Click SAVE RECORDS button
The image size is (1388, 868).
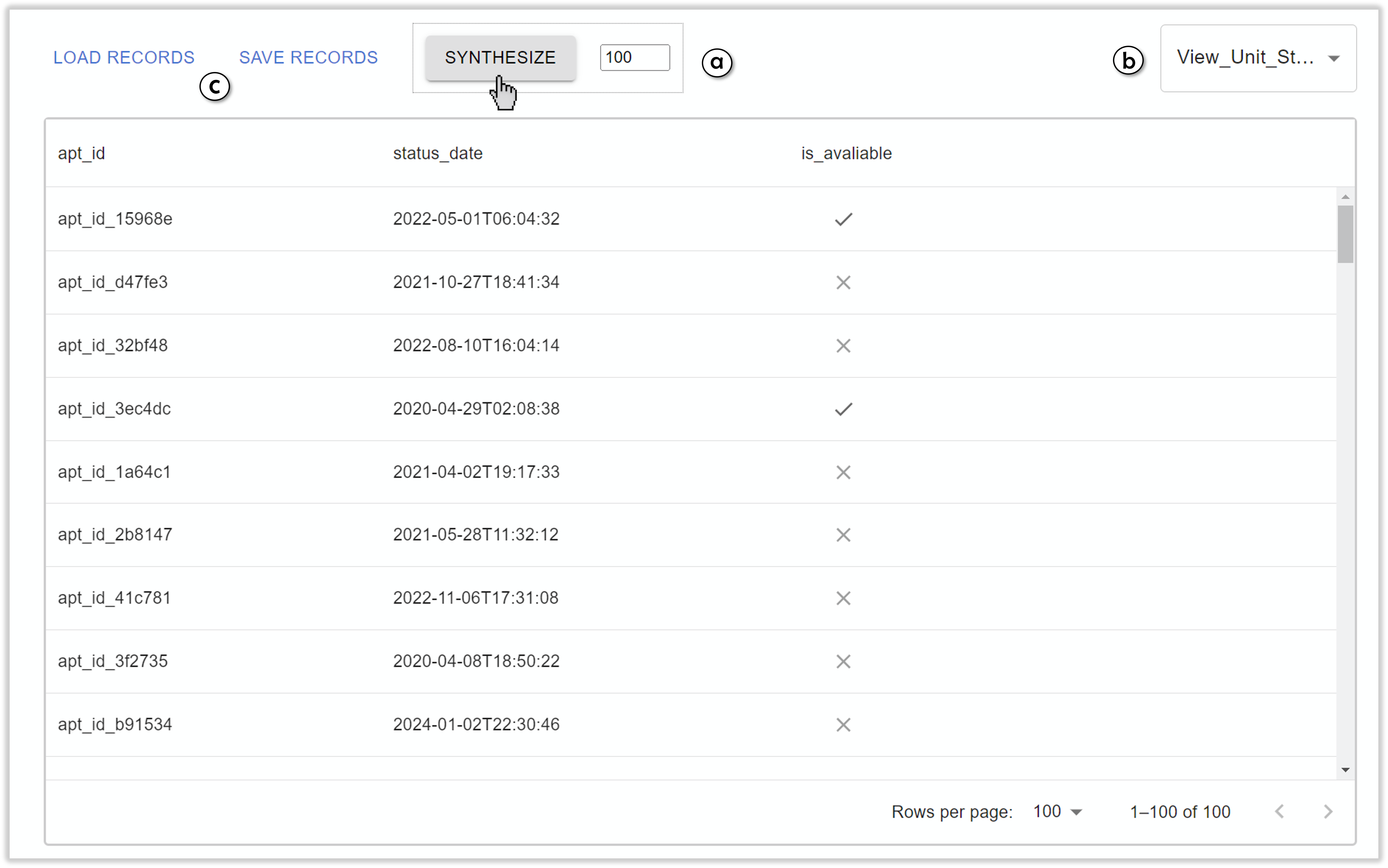coord(308,57)
